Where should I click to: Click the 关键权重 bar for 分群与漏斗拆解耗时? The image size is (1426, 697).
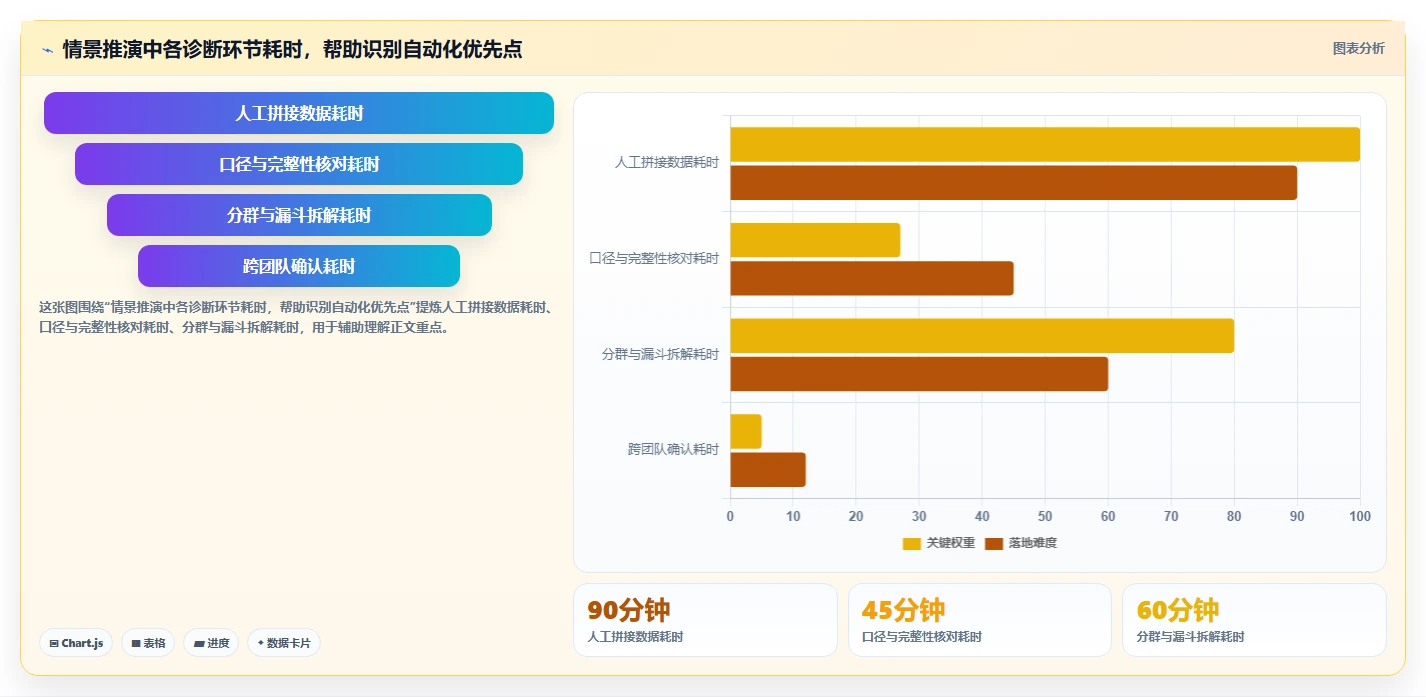tap(982, 335)
